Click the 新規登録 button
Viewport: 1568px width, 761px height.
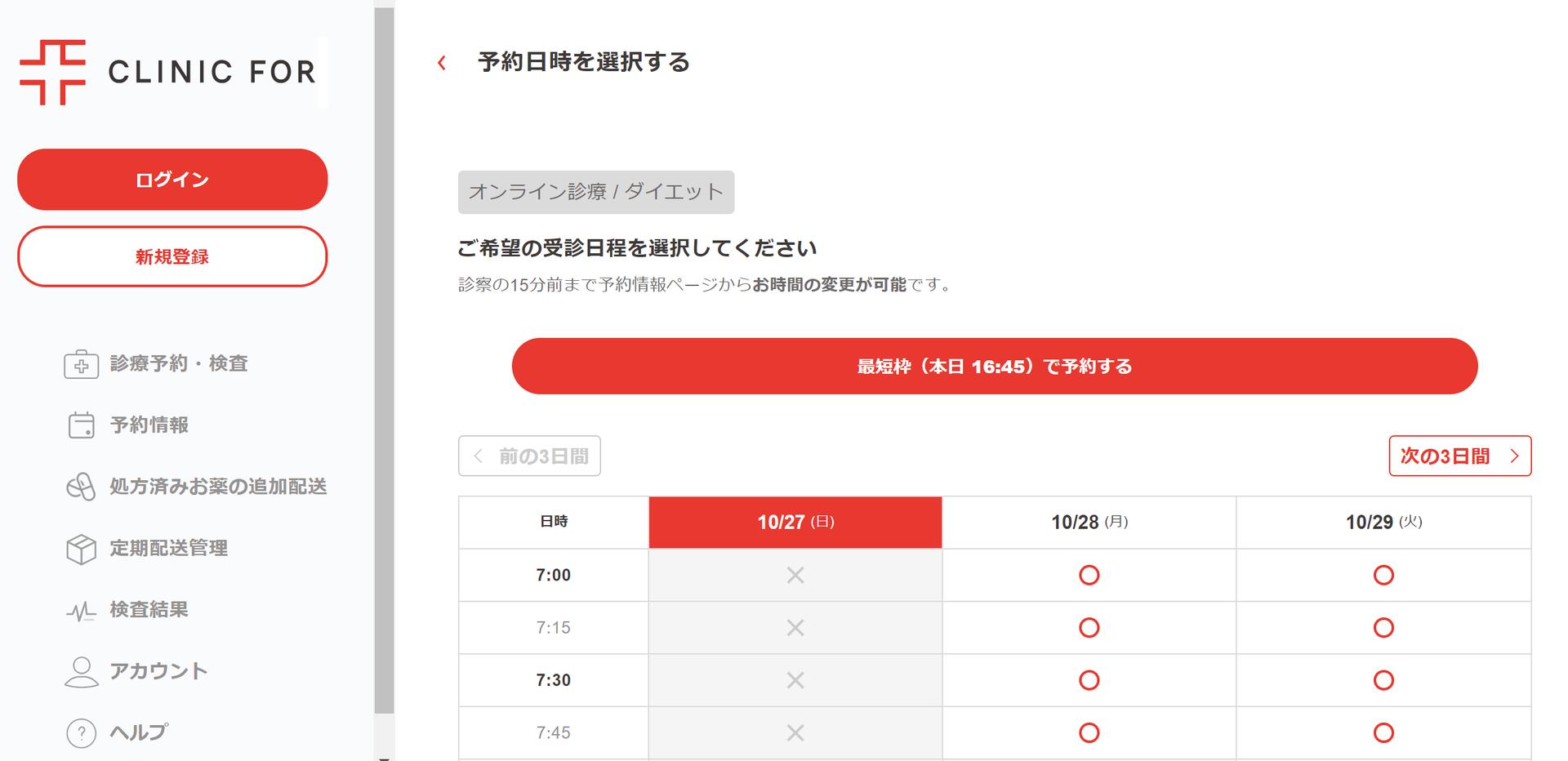pyautogui.click(x=172, y=256)
